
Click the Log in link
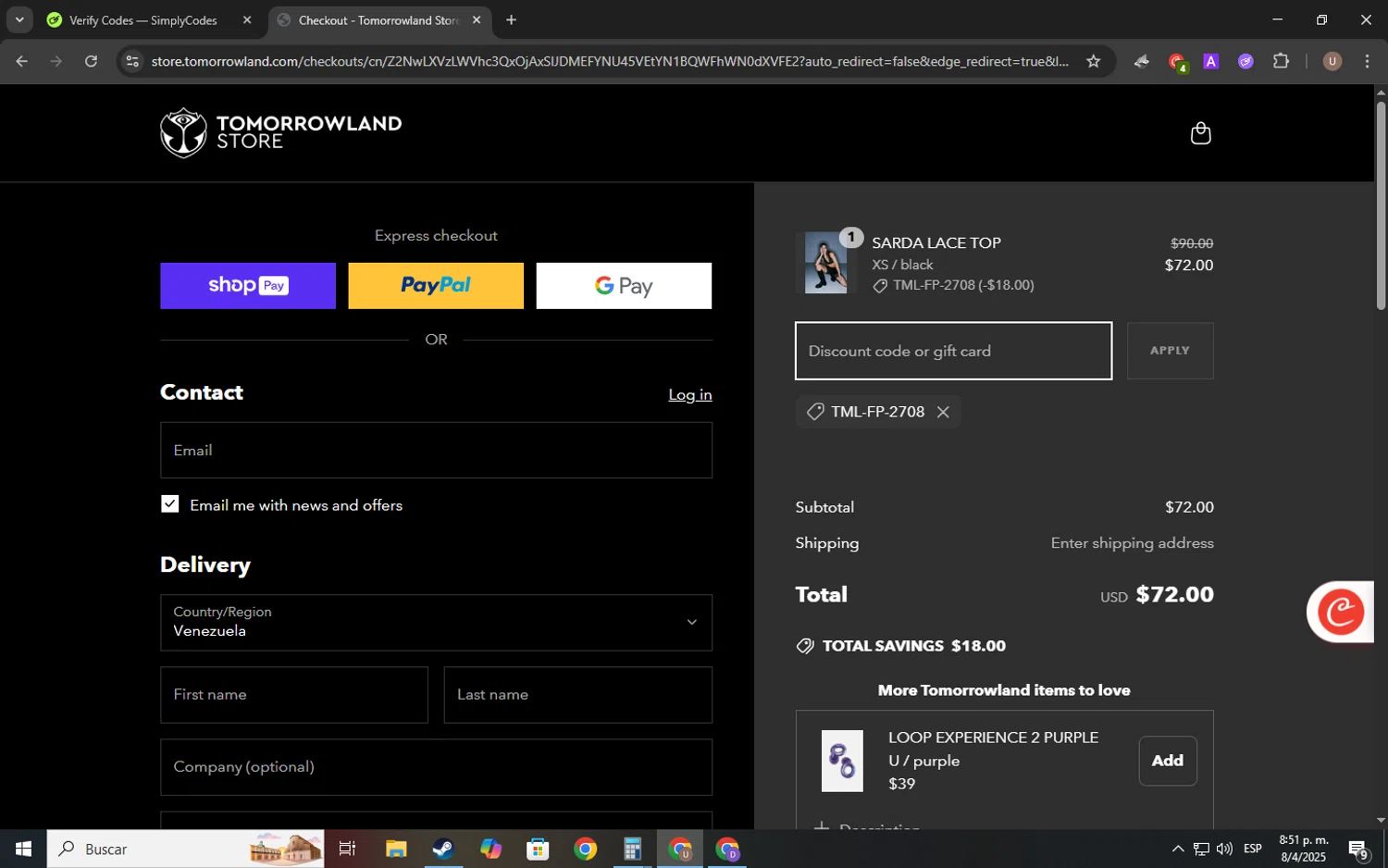point(690,395)
